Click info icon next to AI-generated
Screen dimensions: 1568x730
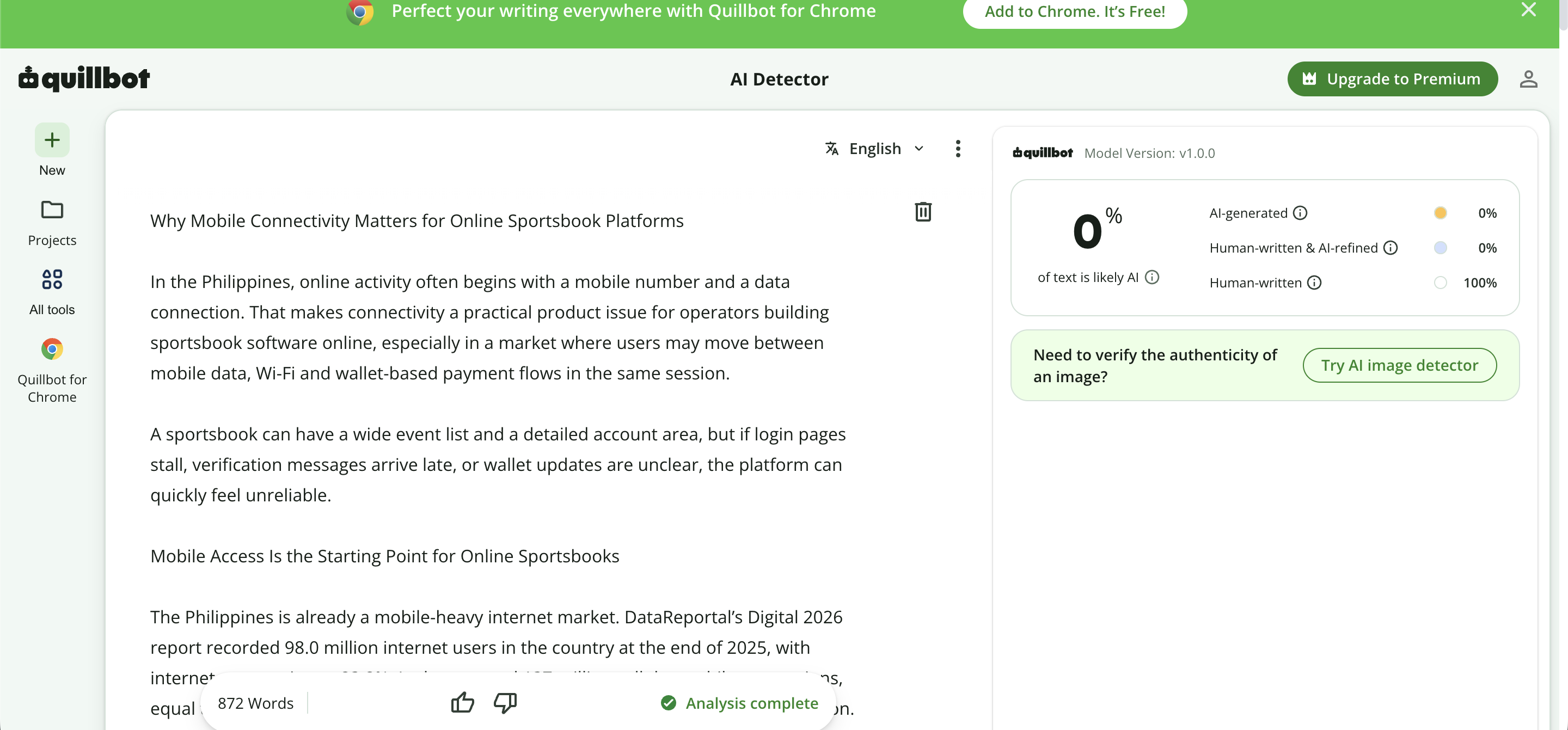pyautogui.click(x=1300, y=213)
